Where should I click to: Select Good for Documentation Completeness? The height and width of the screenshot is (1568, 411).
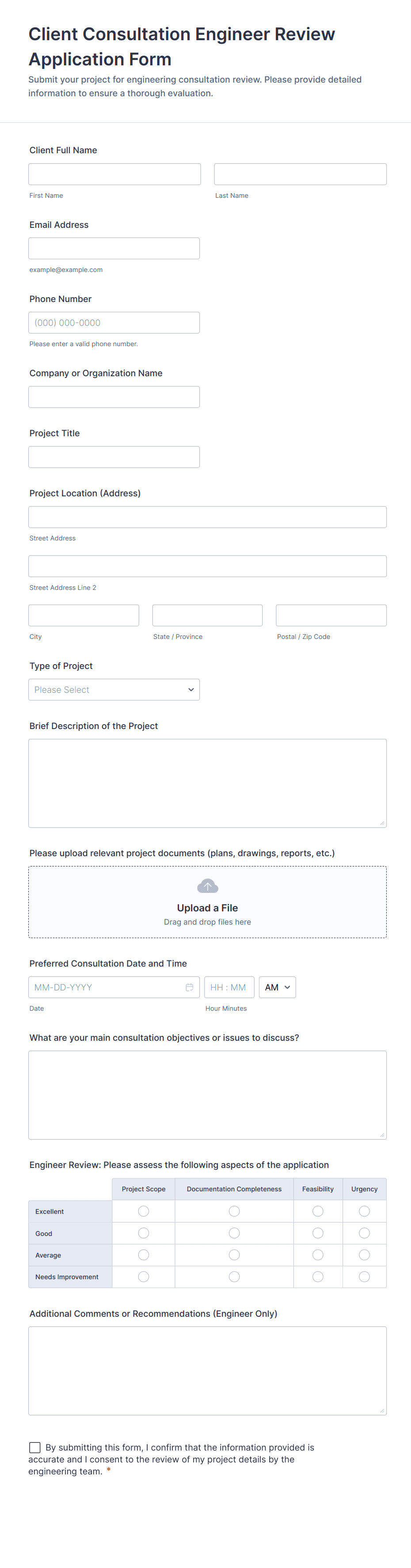pyautogui.click(x=234, y=1233)
